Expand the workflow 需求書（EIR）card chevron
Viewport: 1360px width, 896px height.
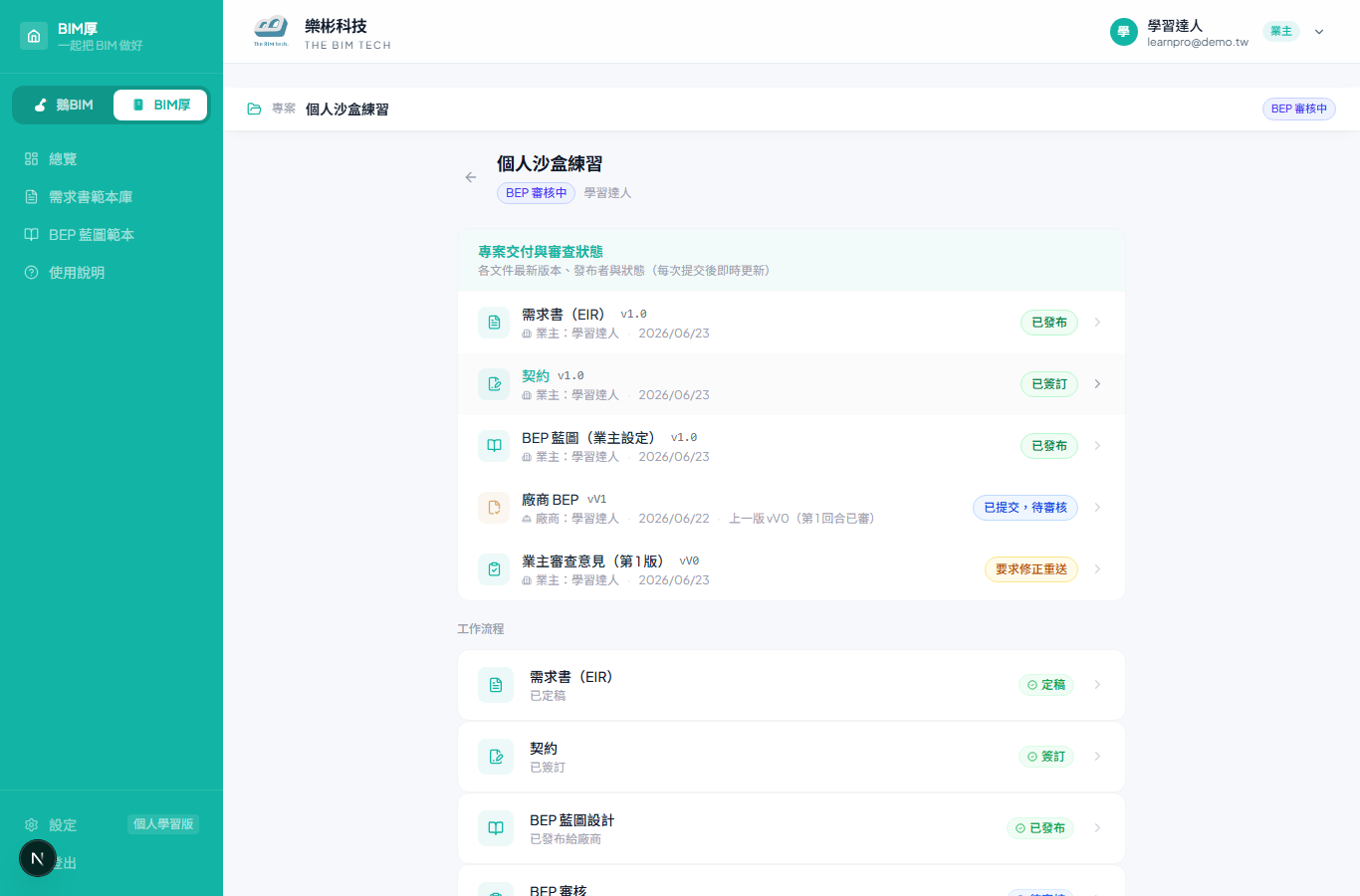pyautogui.click(x=1097, y=685)
